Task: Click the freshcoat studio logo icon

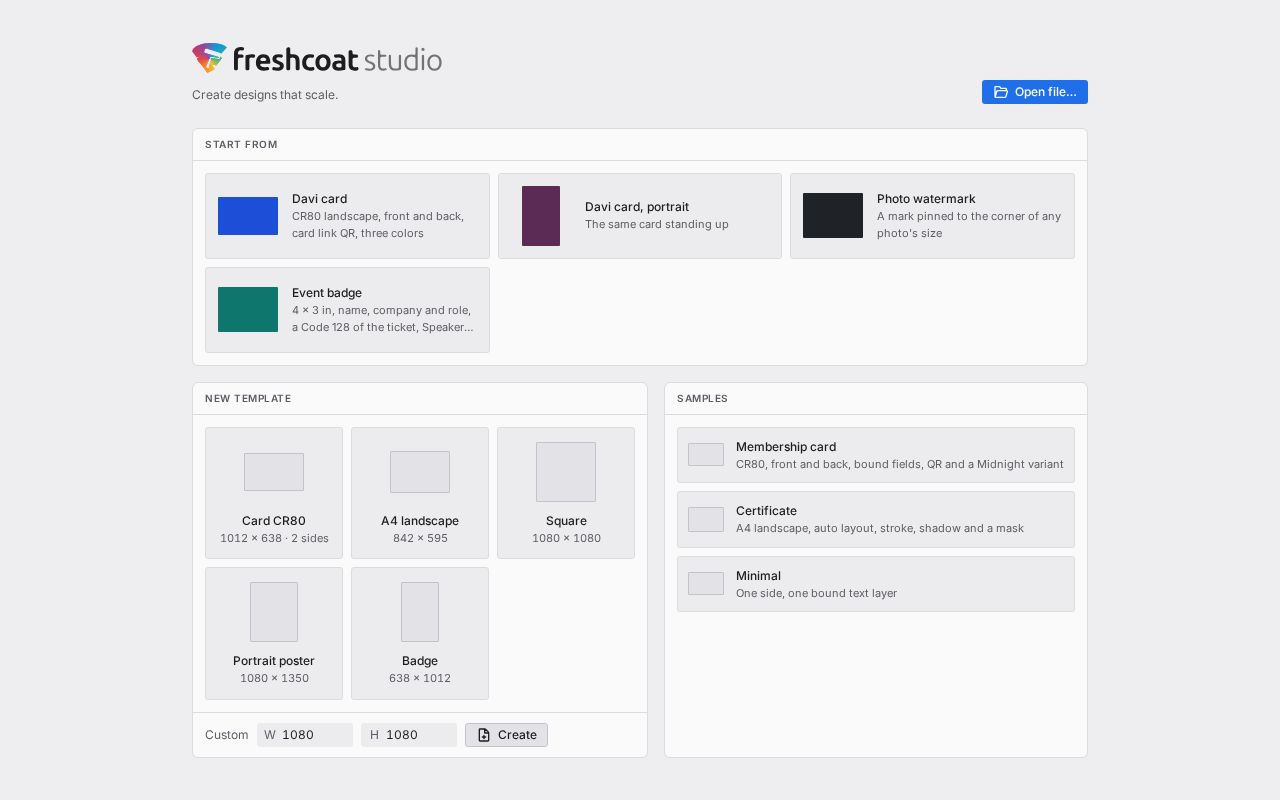Action: click(210, 58)
